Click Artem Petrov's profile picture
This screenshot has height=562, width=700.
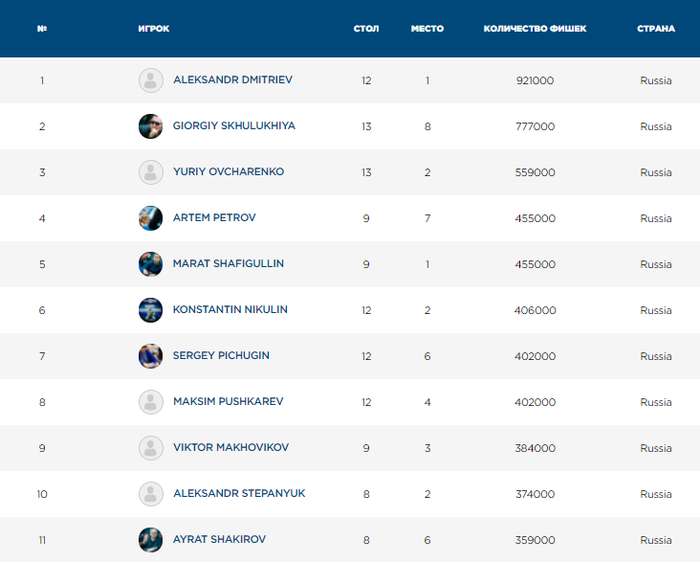pos(150,218)
